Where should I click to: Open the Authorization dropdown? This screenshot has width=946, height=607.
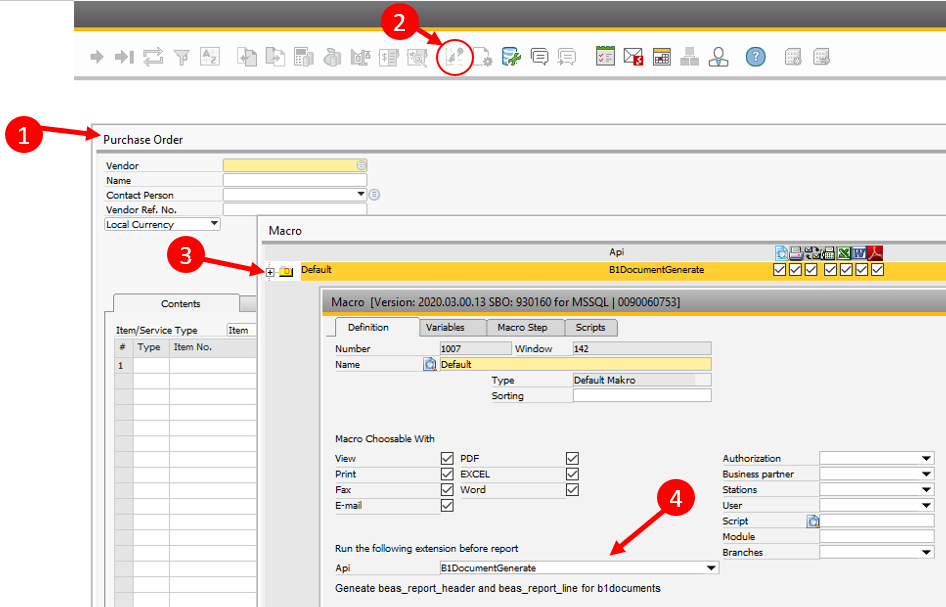pyautogui.click(x=926, y=458)
